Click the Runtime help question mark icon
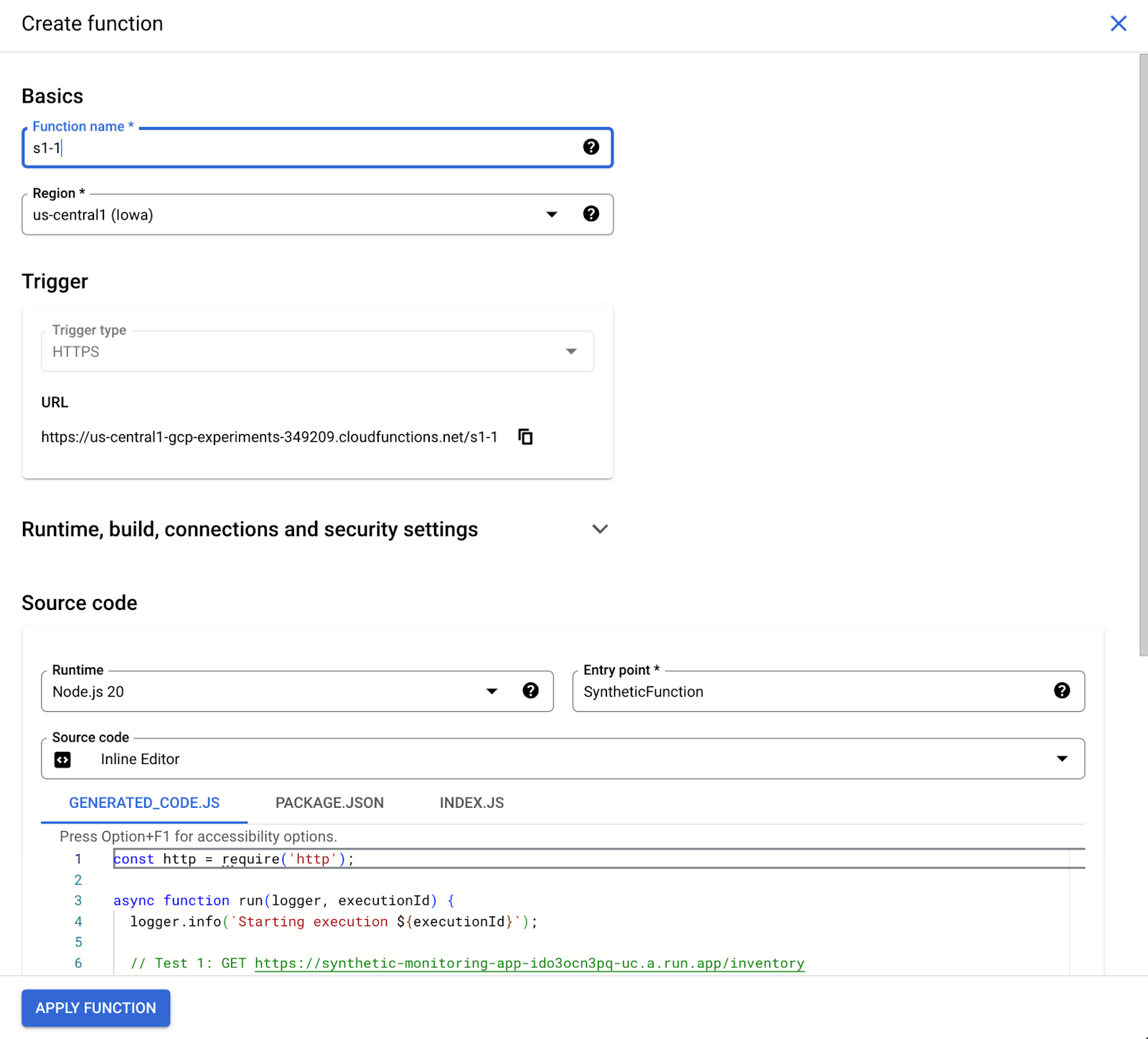 pyautogui.click(x=530, y=691)
